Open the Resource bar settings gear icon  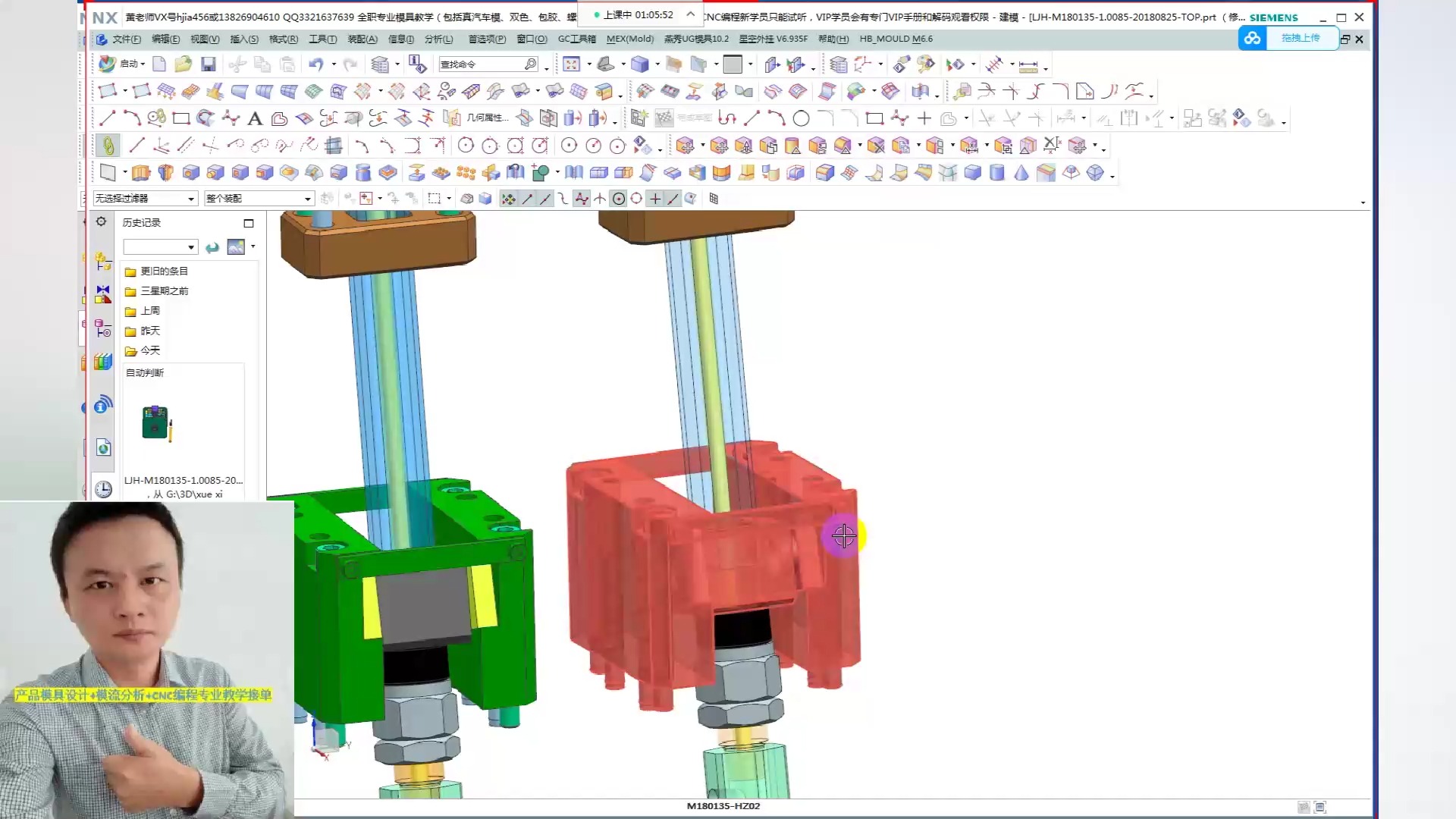[x=101, y=221]
